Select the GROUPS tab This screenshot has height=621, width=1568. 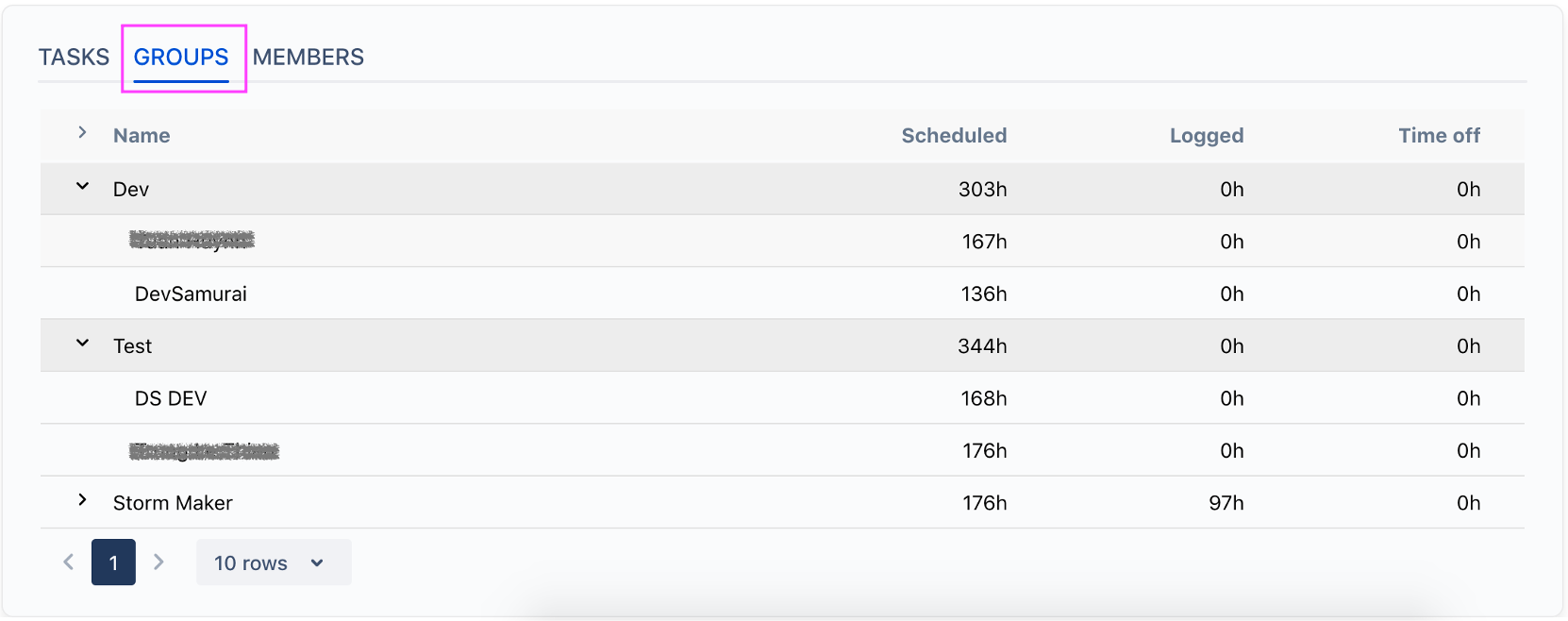tap(181, 58)
